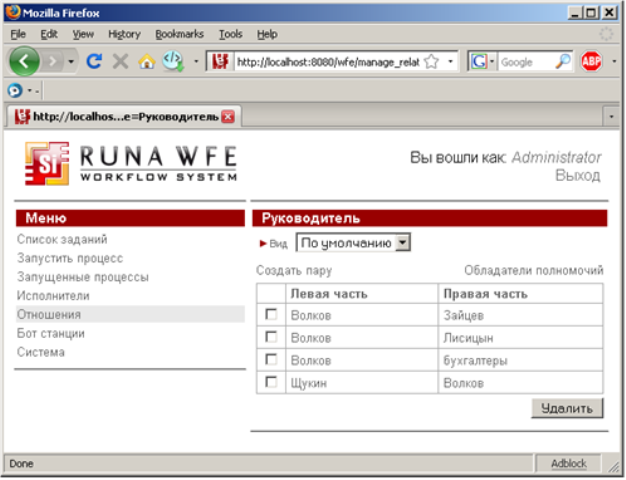Image resolution: width=626 pixels, height=480 pixels.
Task: Reload the page with the refresh icon
Action: pos(95,62)
